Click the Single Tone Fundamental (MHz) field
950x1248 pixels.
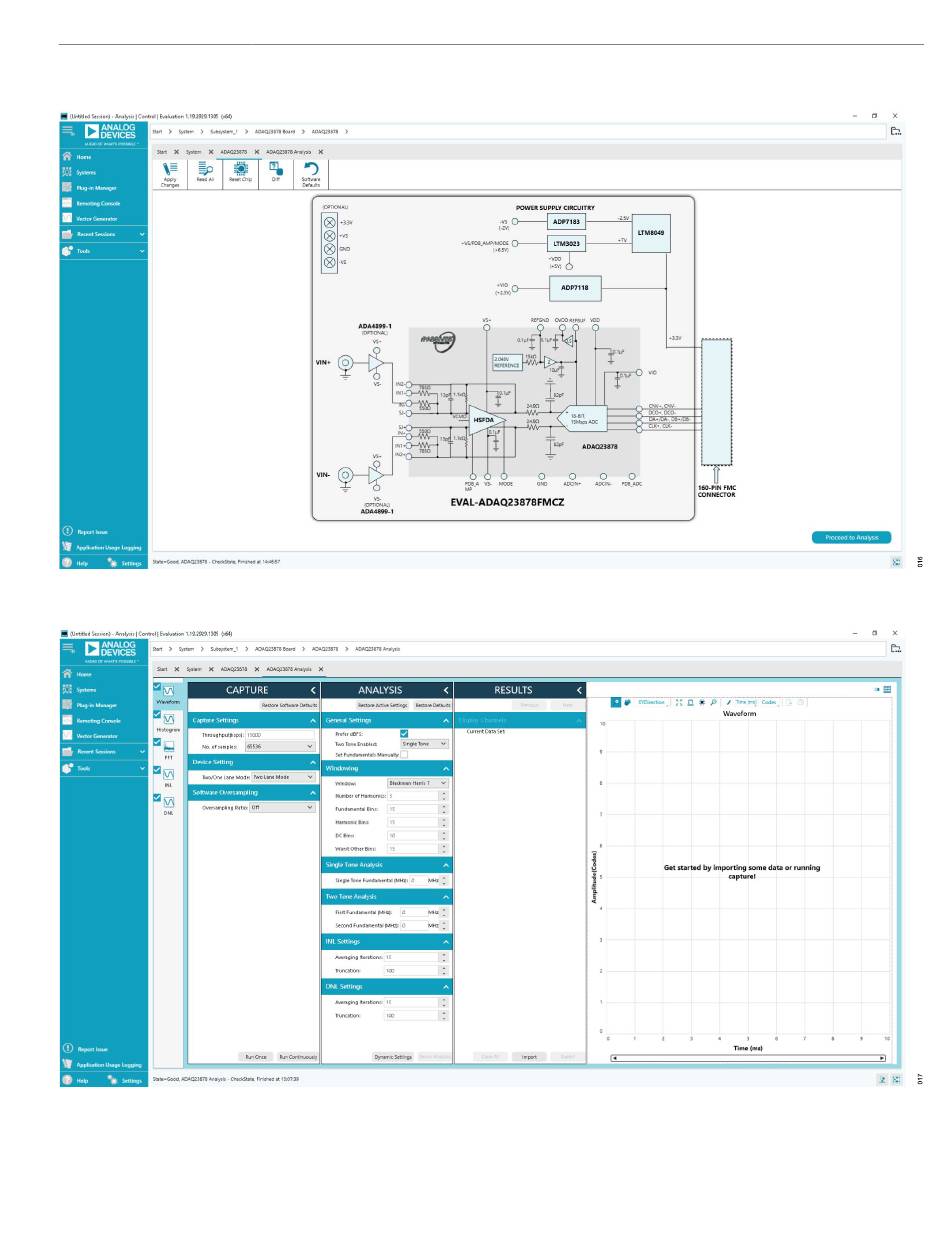coord(417,880)
